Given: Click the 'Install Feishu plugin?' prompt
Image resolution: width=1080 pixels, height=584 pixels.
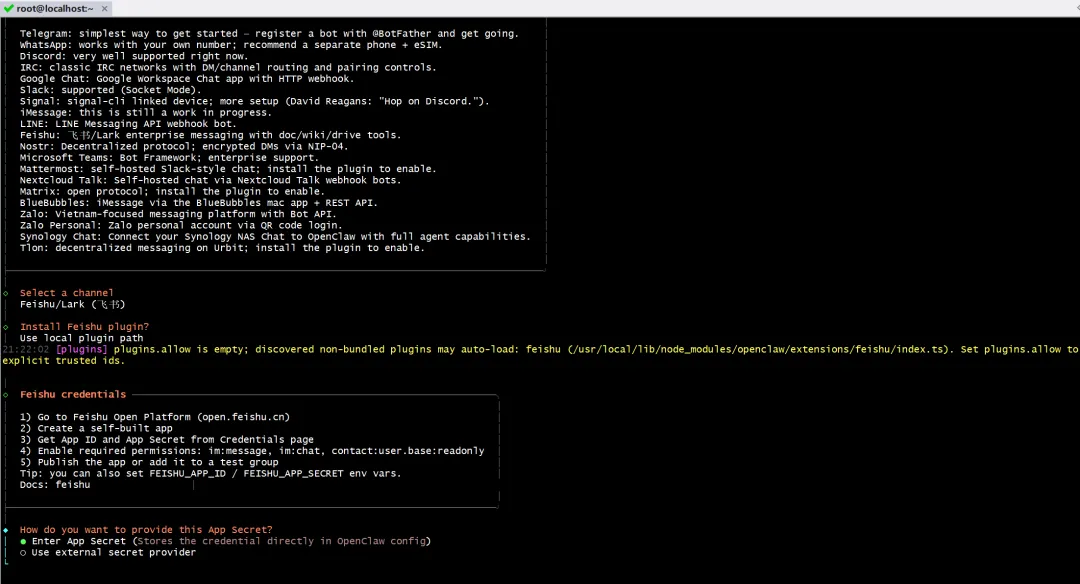Looking at the screenshot, I should pos(84,327).
